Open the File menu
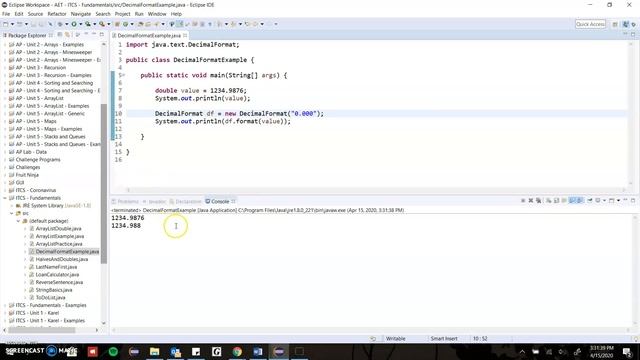Image resolution: width=640 pixels, height=360 pixels. coord(6,14)
